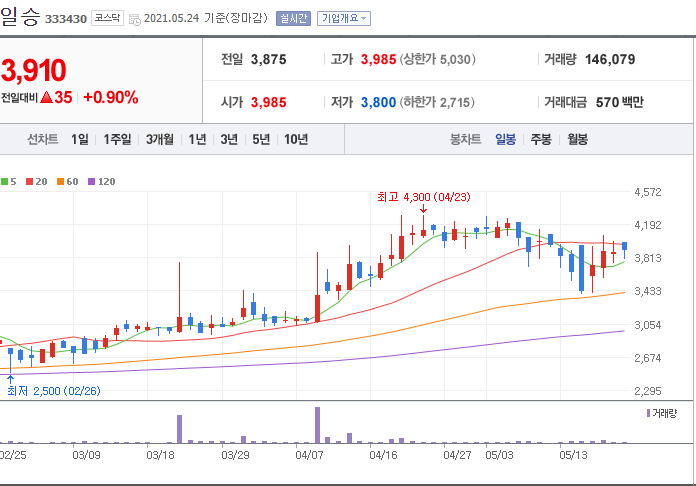This screenshot has width=696, height=486.
Task: Click the 저가 value 3,800
Action: point(378,103)
